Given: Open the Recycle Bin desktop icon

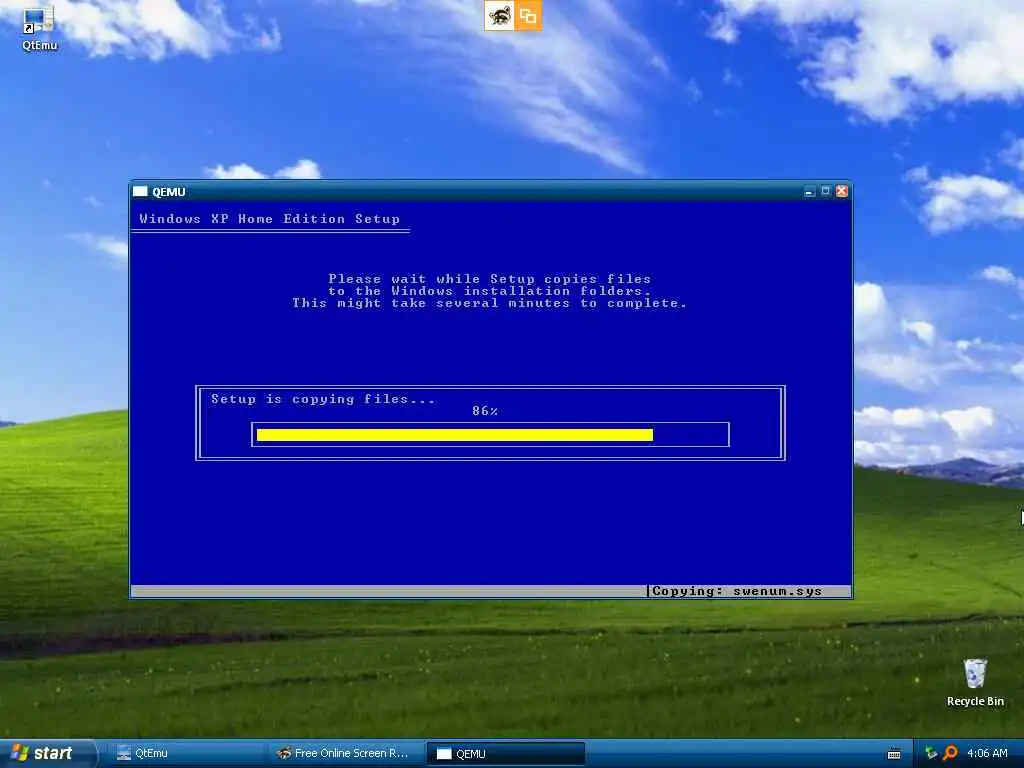Looking at the screenshot, I should click(x=975, y=682).
